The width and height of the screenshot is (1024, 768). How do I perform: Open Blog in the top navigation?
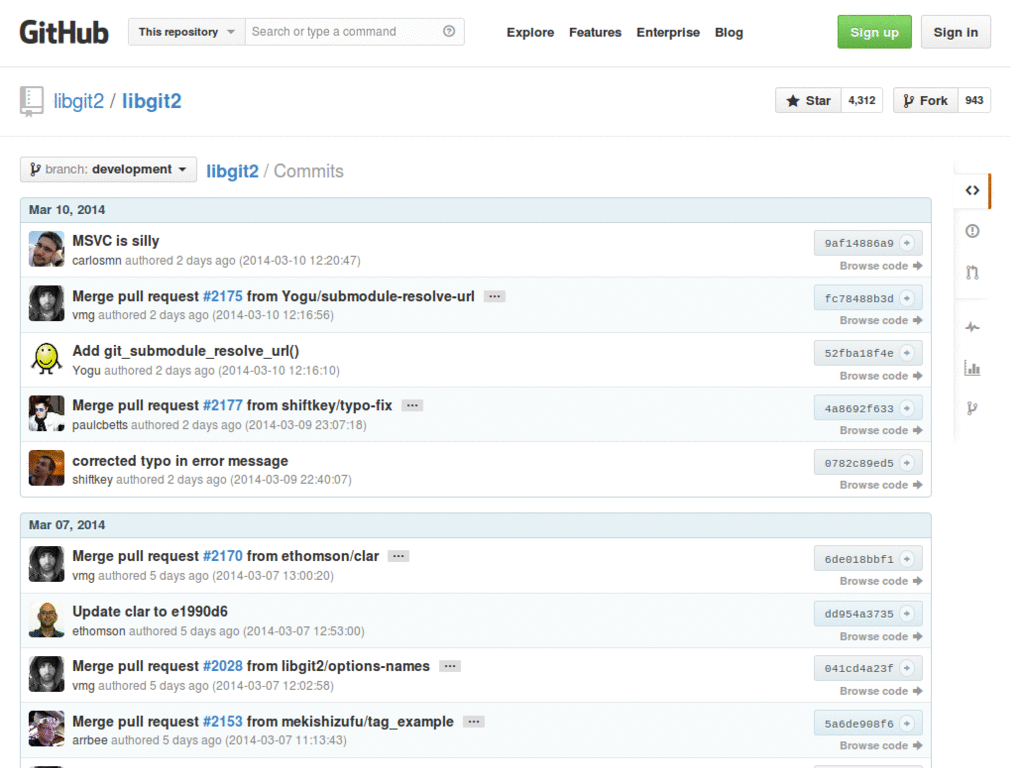pos(729,33)
